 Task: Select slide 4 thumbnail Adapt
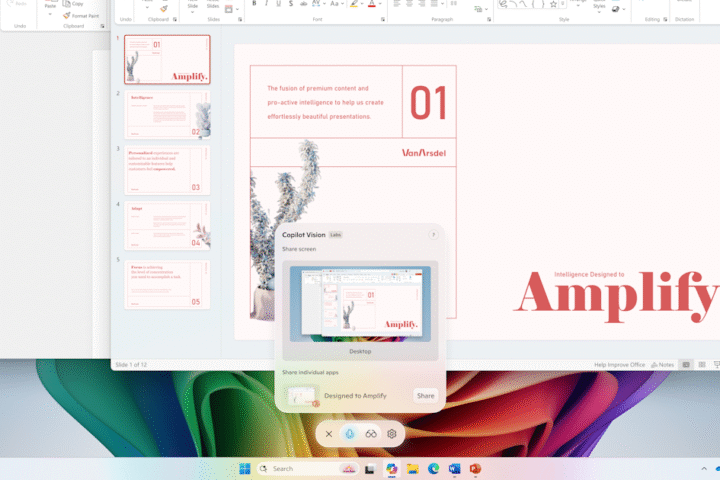(167, 226)
